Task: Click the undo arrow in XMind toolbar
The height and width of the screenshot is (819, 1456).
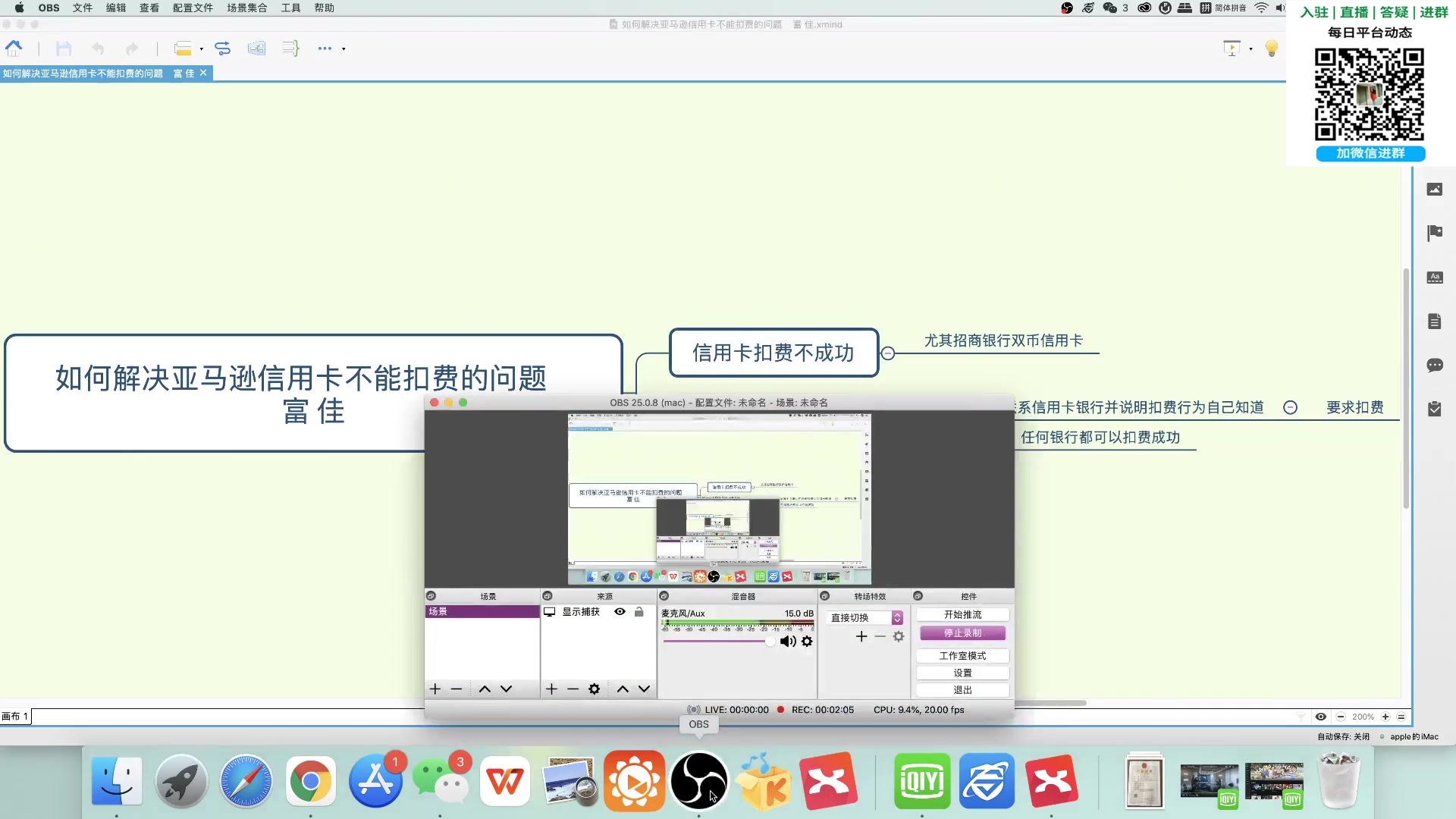Action: [x=98, y=49]
